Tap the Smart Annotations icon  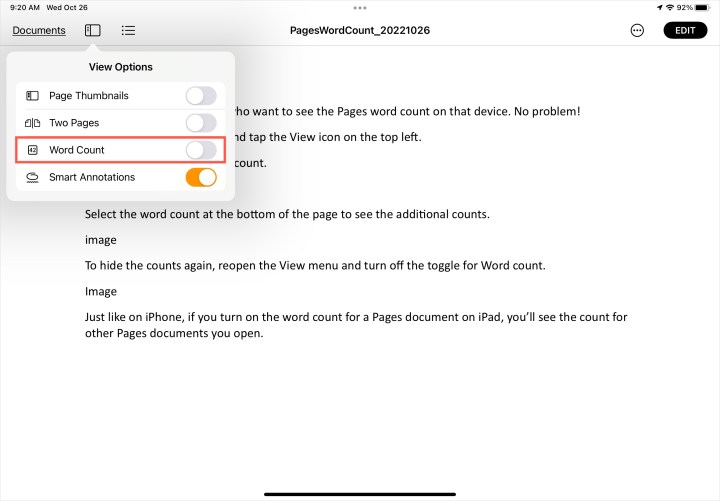(x=32, y=177)
